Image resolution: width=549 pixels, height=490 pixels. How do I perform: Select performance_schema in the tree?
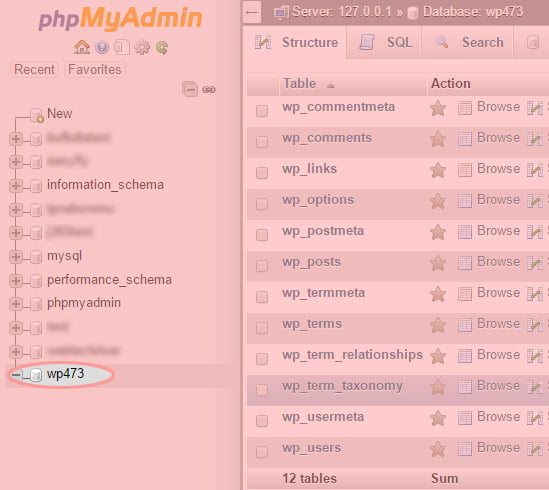(x=109, y=280)
